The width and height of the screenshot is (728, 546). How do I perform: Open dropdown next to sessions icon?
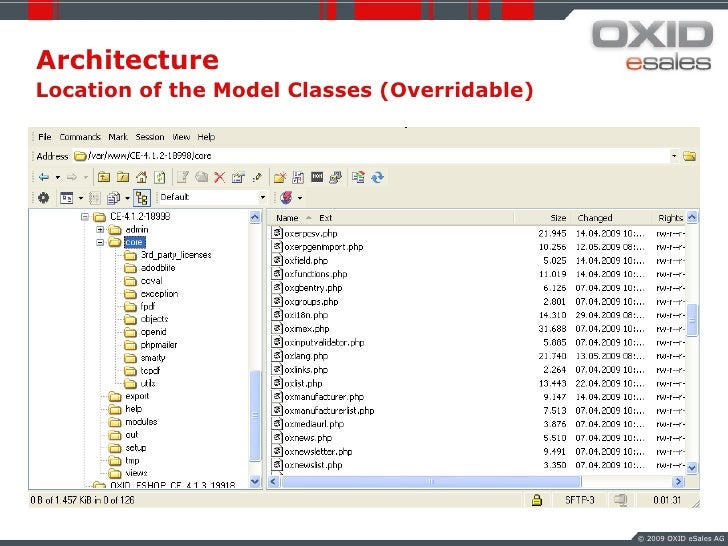tap(300, 198)
